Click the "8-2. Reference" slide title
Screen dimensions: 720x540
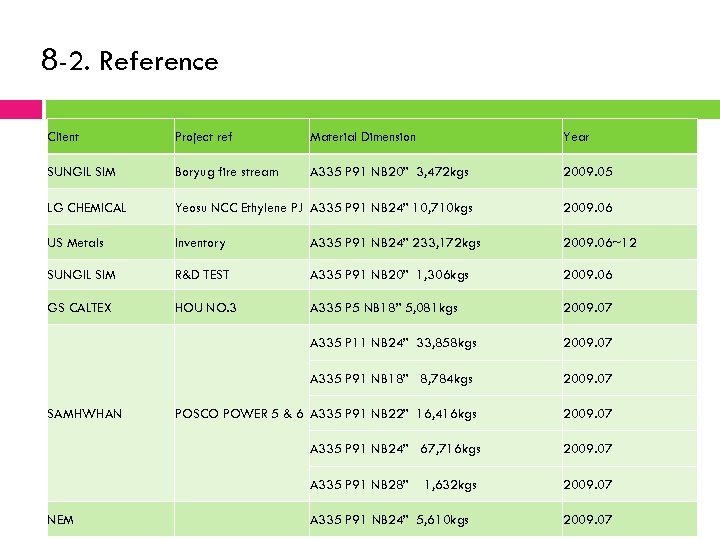point(130,61)
